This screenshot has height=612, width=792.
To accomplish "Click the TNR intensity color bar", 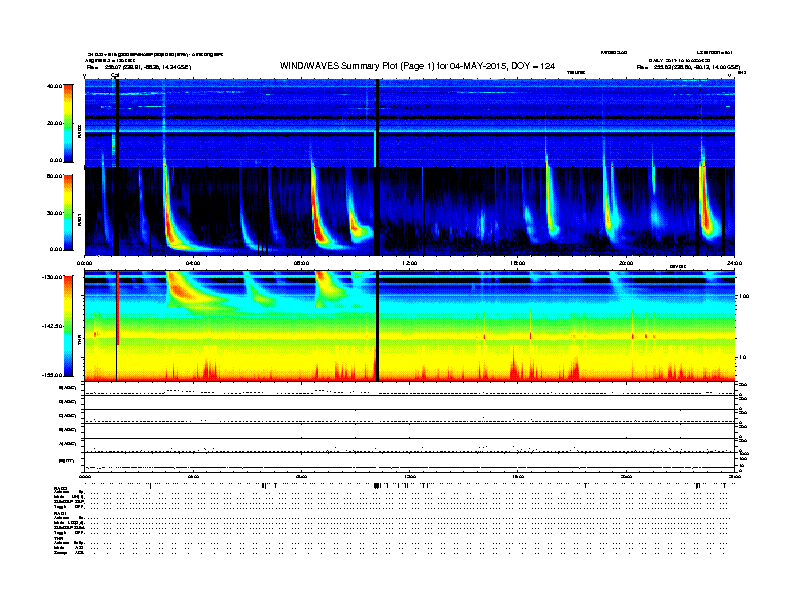I will [68, 326].
